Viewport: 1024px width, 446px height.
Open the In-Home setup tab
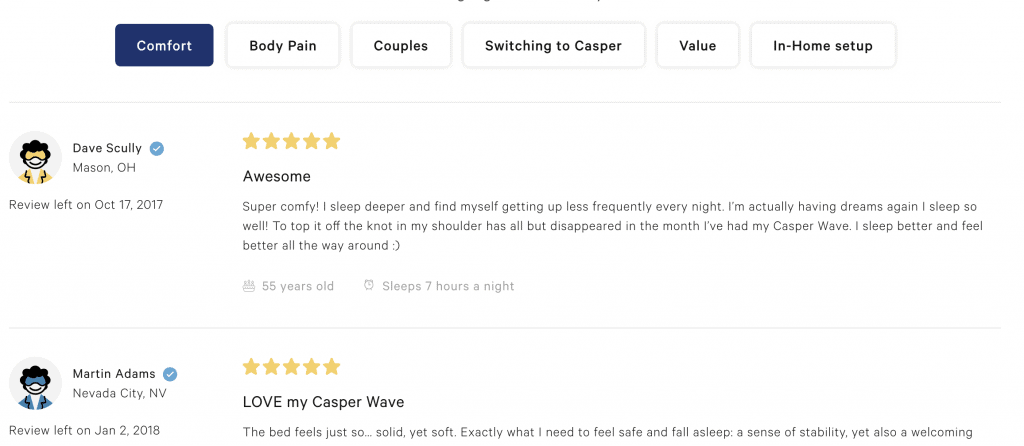click(x=822, y=46)
